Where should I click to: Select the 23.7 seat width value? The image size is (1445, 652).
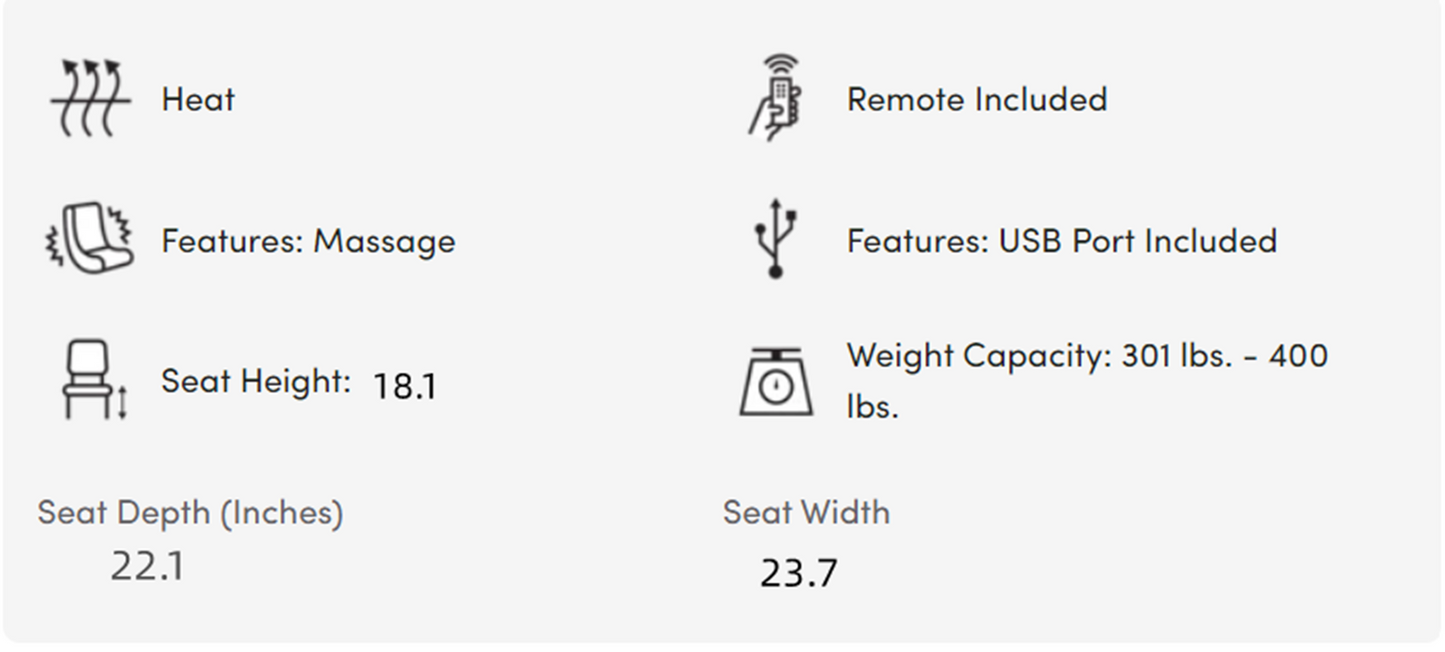click(798, 573)
